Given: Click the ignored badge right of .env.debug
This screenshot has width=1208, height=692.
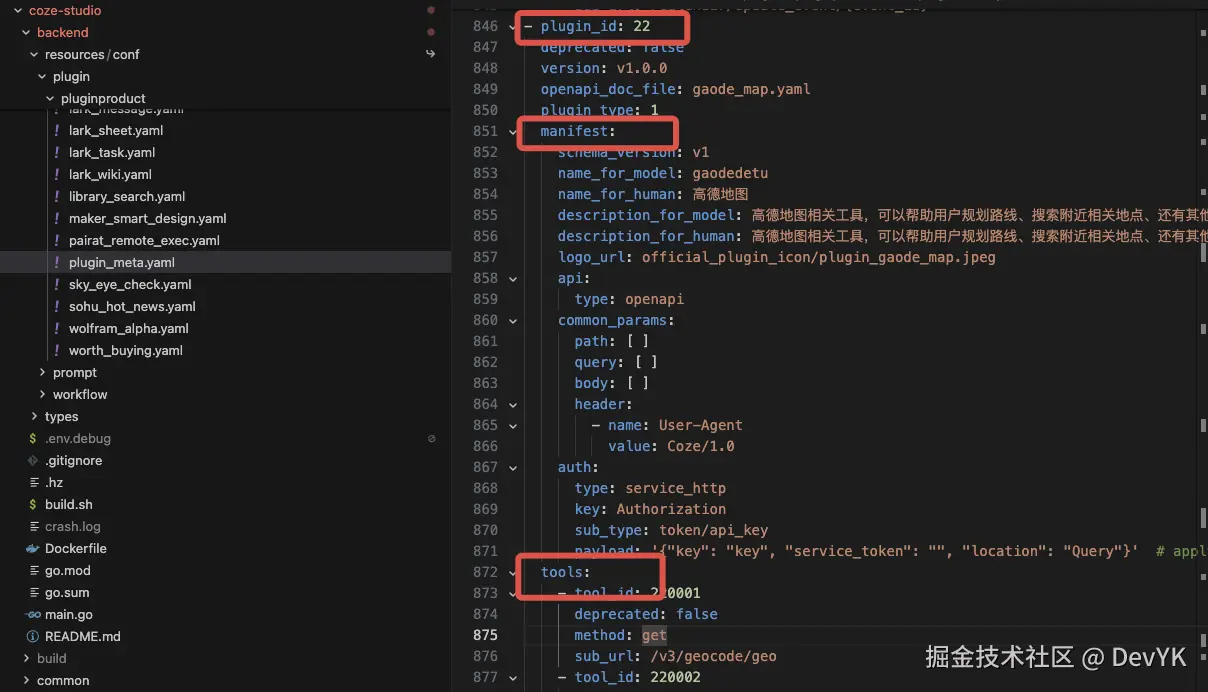Looking at the screenshot, I should pyautogui.click(x=431, y=439).
